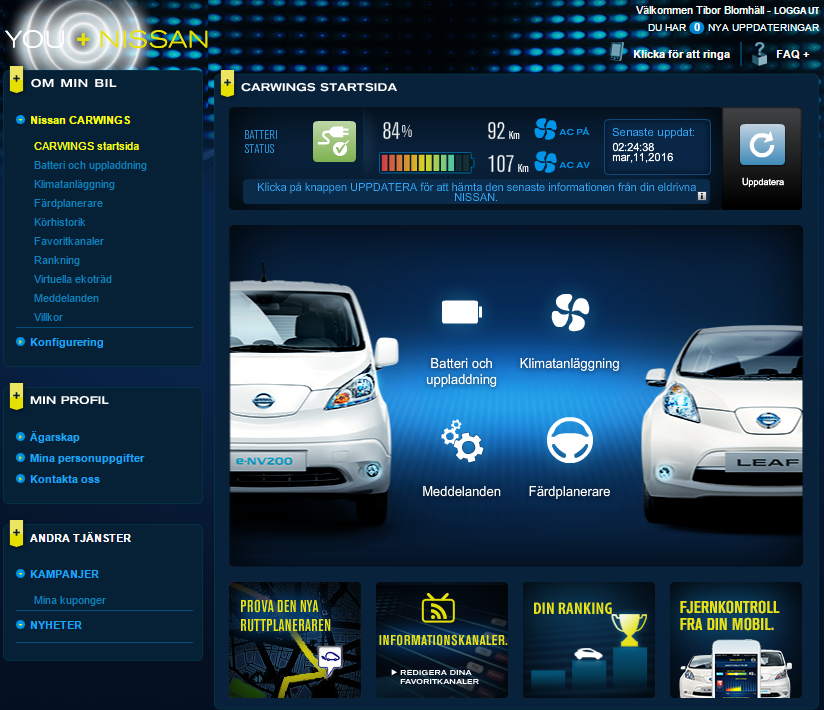Click the YOU+NISSAN logo
This screenshot has height=710, width=824.
[x=107, y=39]
